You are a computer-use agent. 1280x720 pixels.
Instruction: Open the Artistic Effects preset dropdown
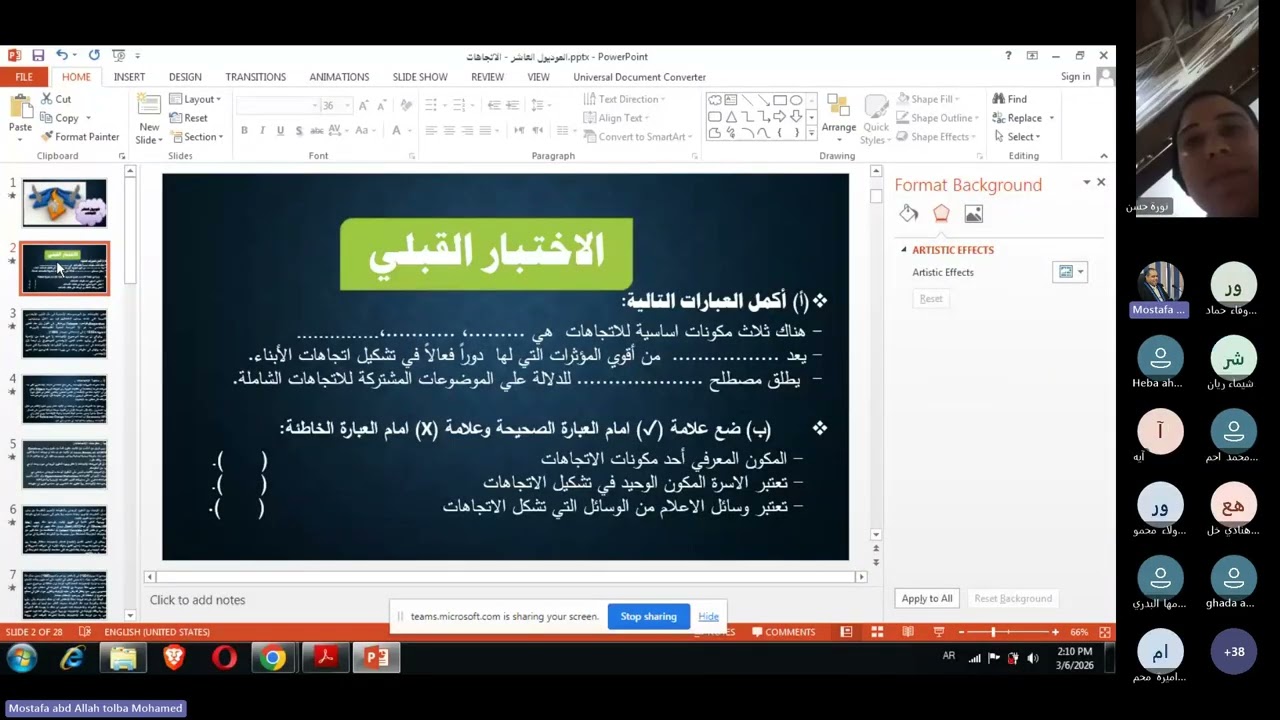pyautogui.click(x=1070, y=272)
